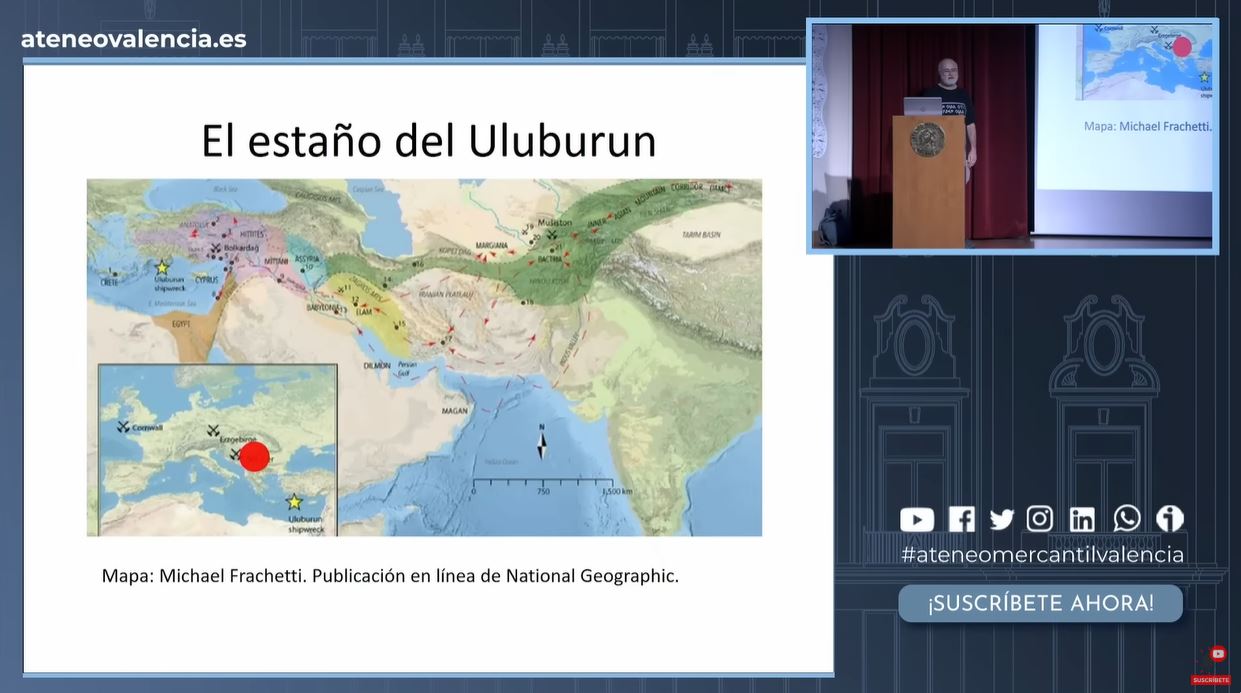The image size is (1241, 693).
Task: Click the small red SUSCRÍBETE label
Action: pyautogui.click(x=1210, y=680)
